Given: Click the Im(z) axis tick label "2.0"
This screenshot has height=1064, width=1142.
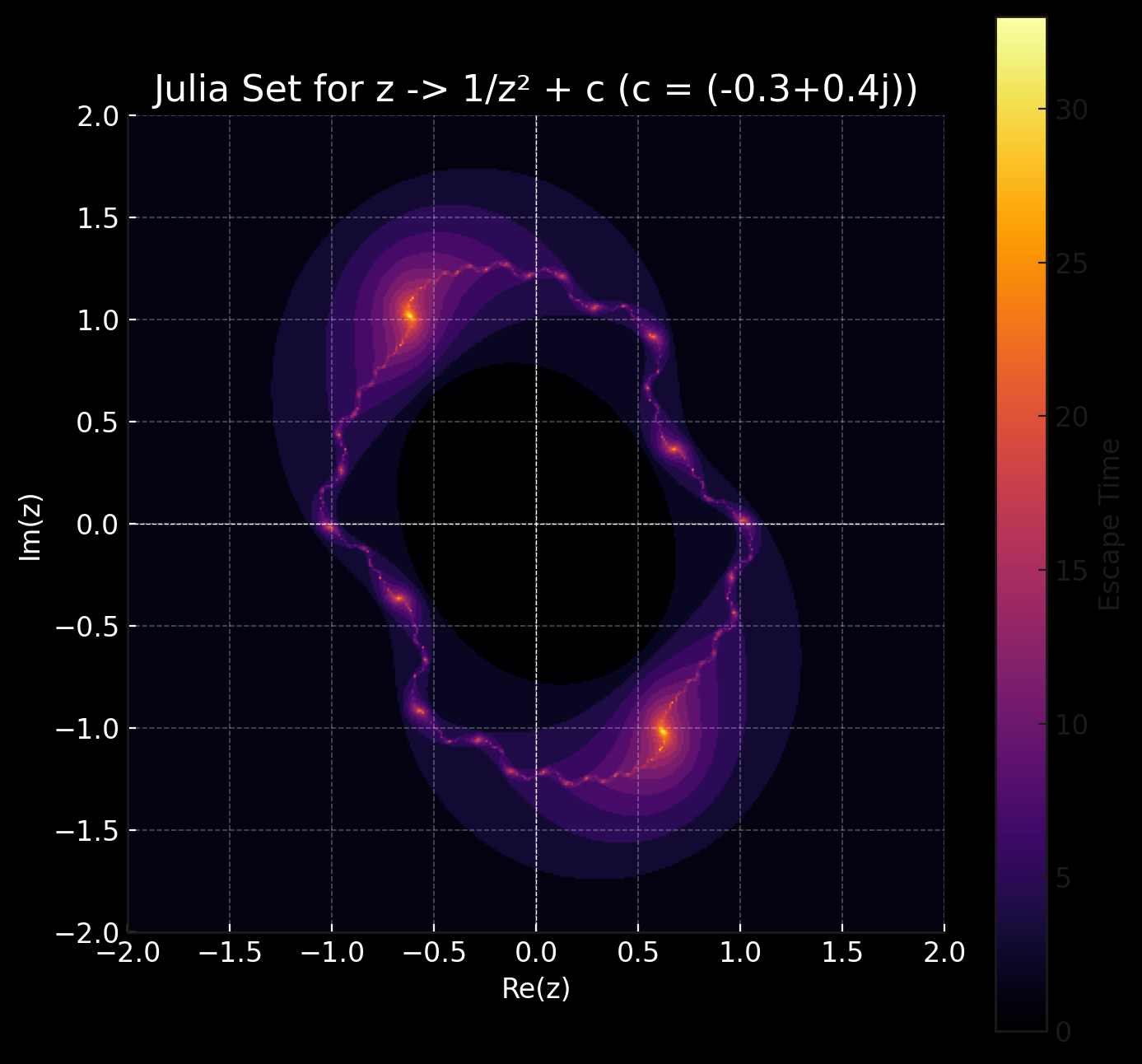Looking at the screenshot, I should click(x=97, y=116).
